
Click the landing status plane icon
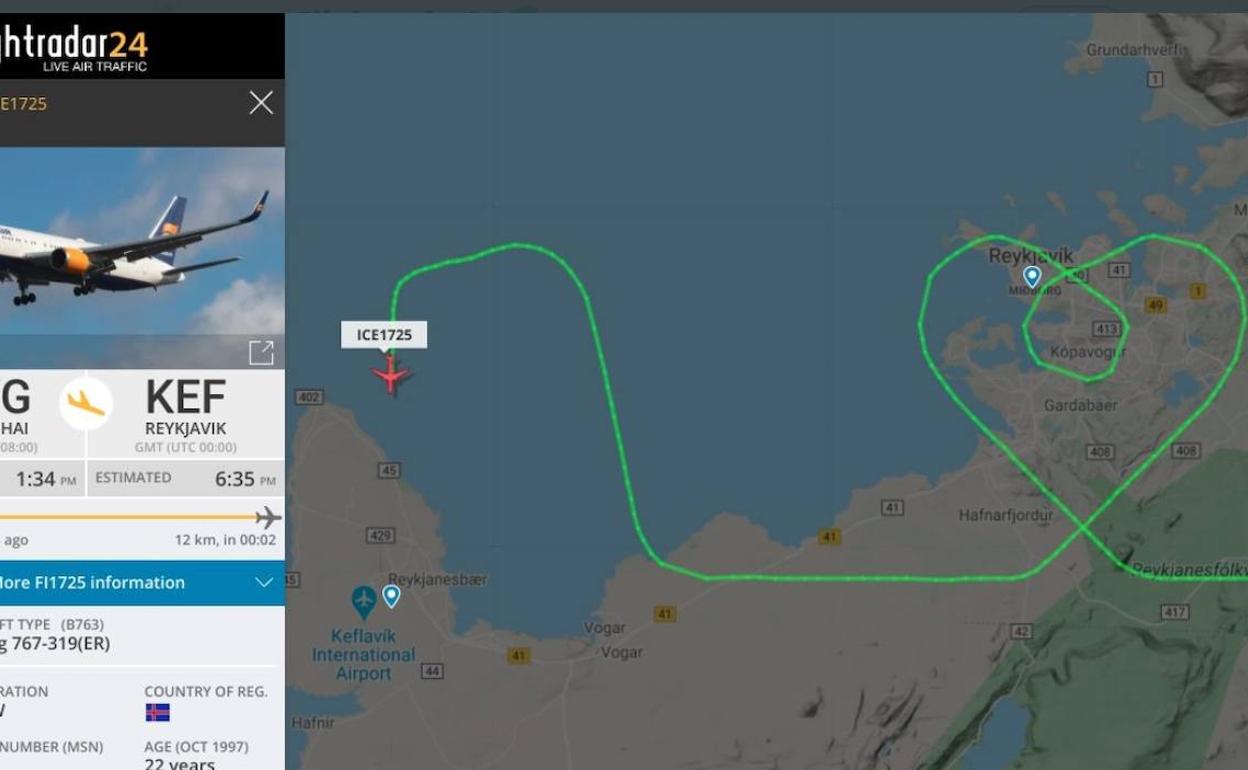(x=86, y=404)
